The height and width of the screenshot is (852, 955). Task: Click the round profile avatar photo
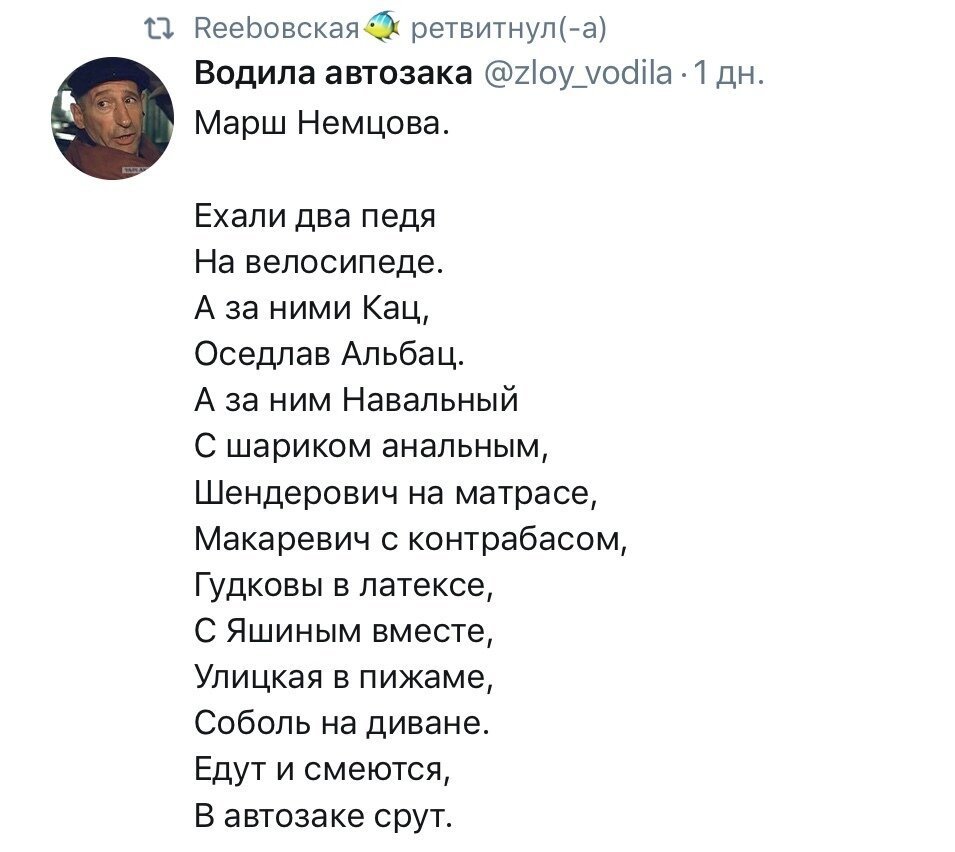(x=113, y=118)
